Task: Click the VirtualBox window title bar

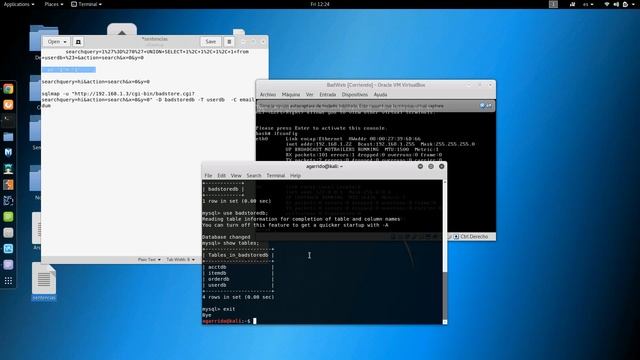Action: [x=376, y=85]
